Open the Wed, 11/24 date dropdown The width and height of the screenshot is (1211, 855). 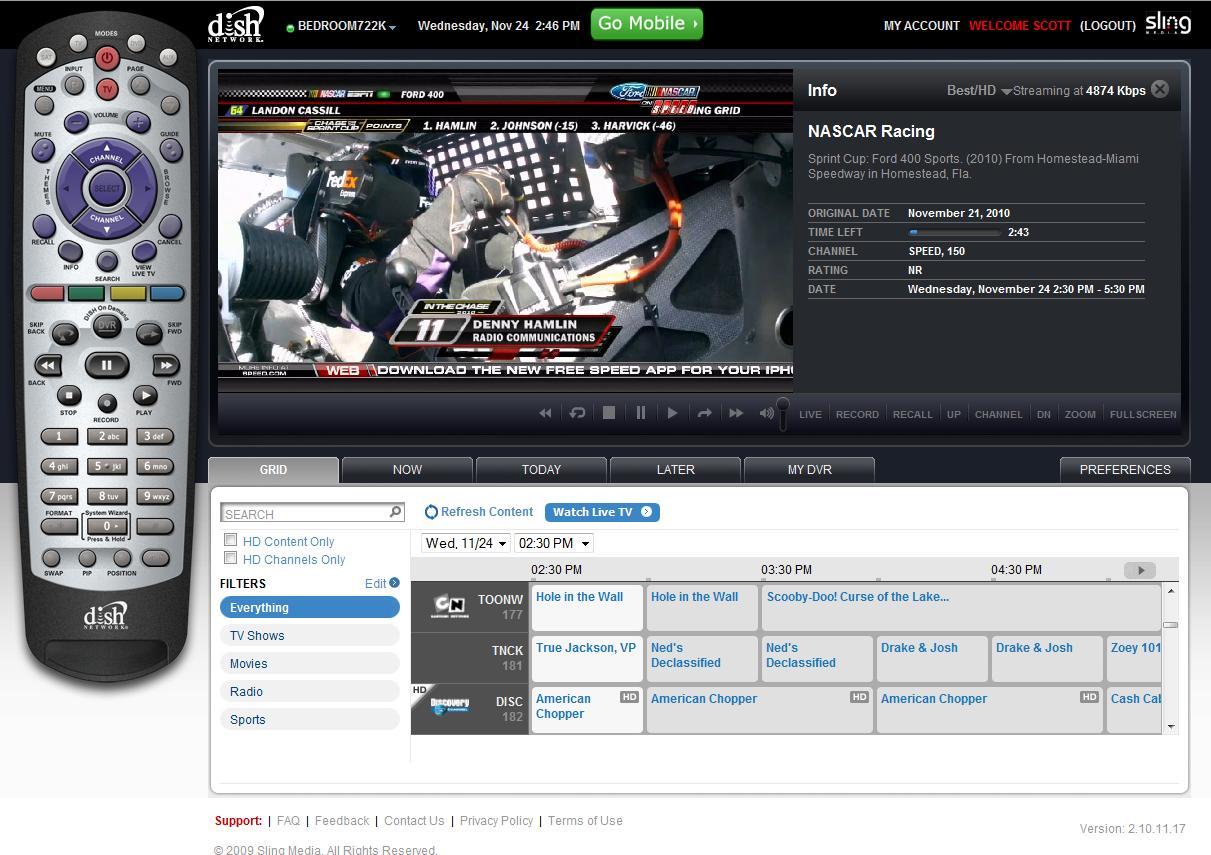click(466, 543)
